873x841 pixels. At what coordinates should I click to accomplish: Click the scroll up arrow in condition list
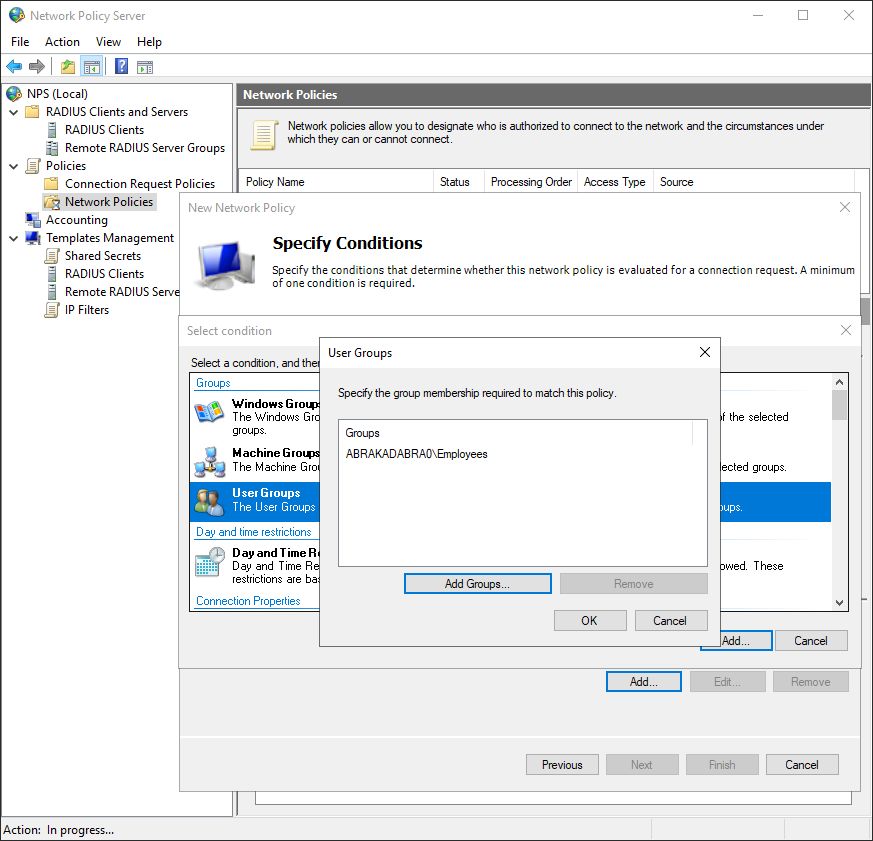(x=840, y=382)
